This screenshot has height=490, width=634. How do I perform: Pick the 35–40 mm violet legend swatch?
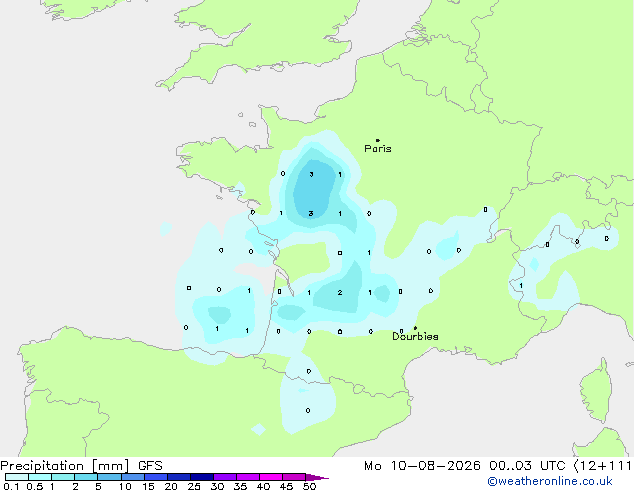pyautogui.click(x=248, y=477)
